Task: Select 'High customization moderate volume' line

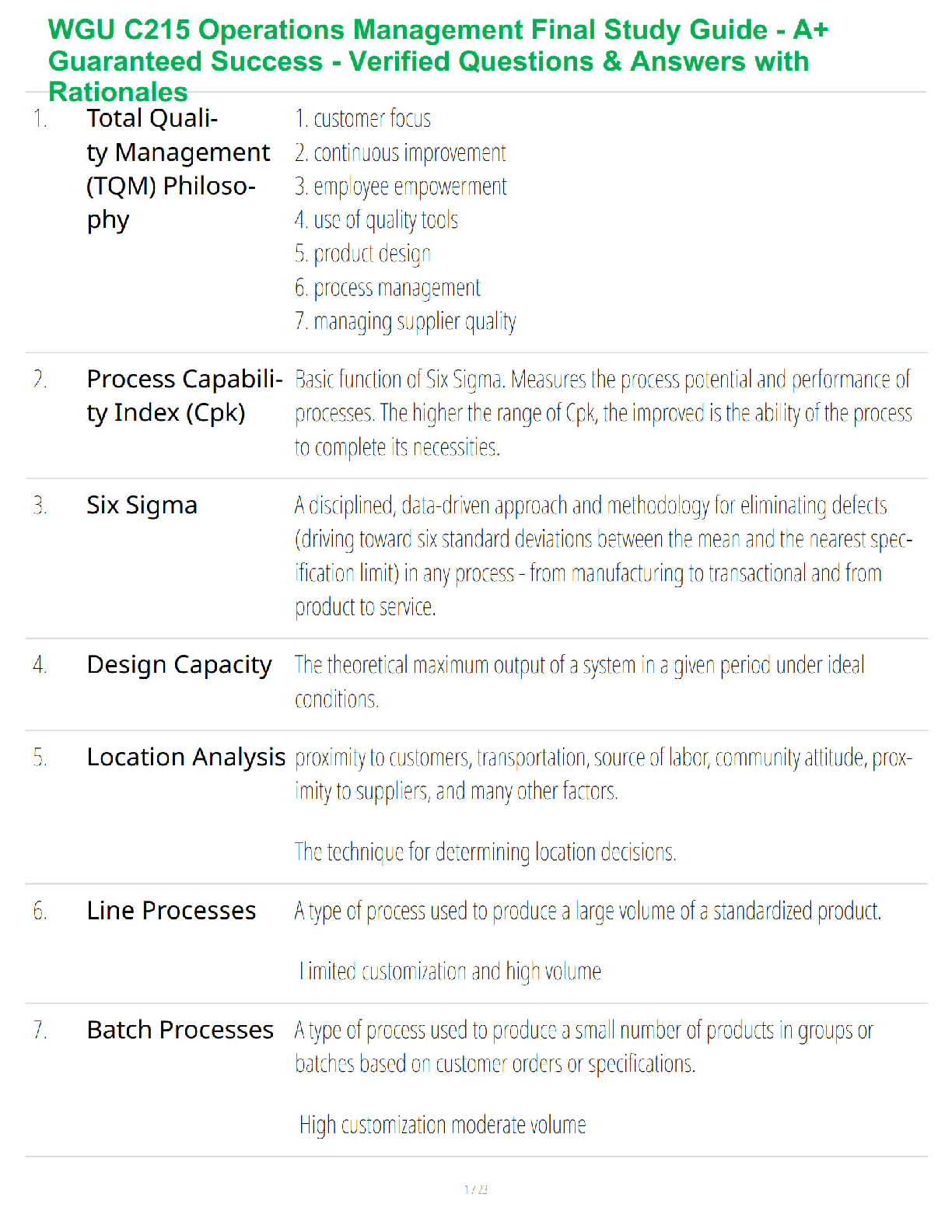Action: click(x=443, y=1125)
